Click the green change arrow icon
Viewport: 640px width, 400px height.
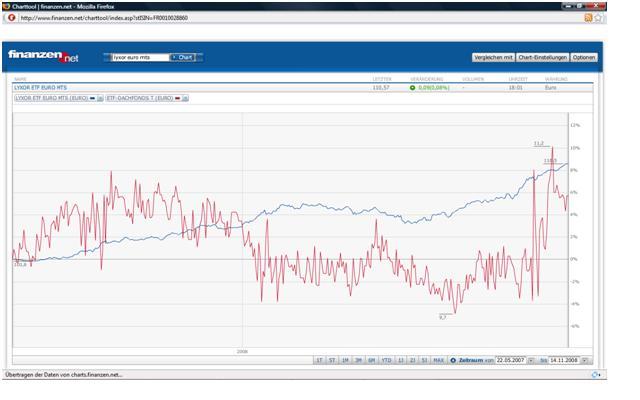[412, 88]
